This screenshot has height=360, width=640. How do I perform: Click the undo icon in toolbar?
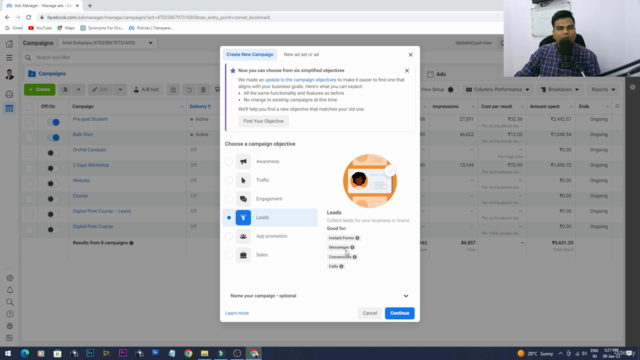click(x=189, y=89)
